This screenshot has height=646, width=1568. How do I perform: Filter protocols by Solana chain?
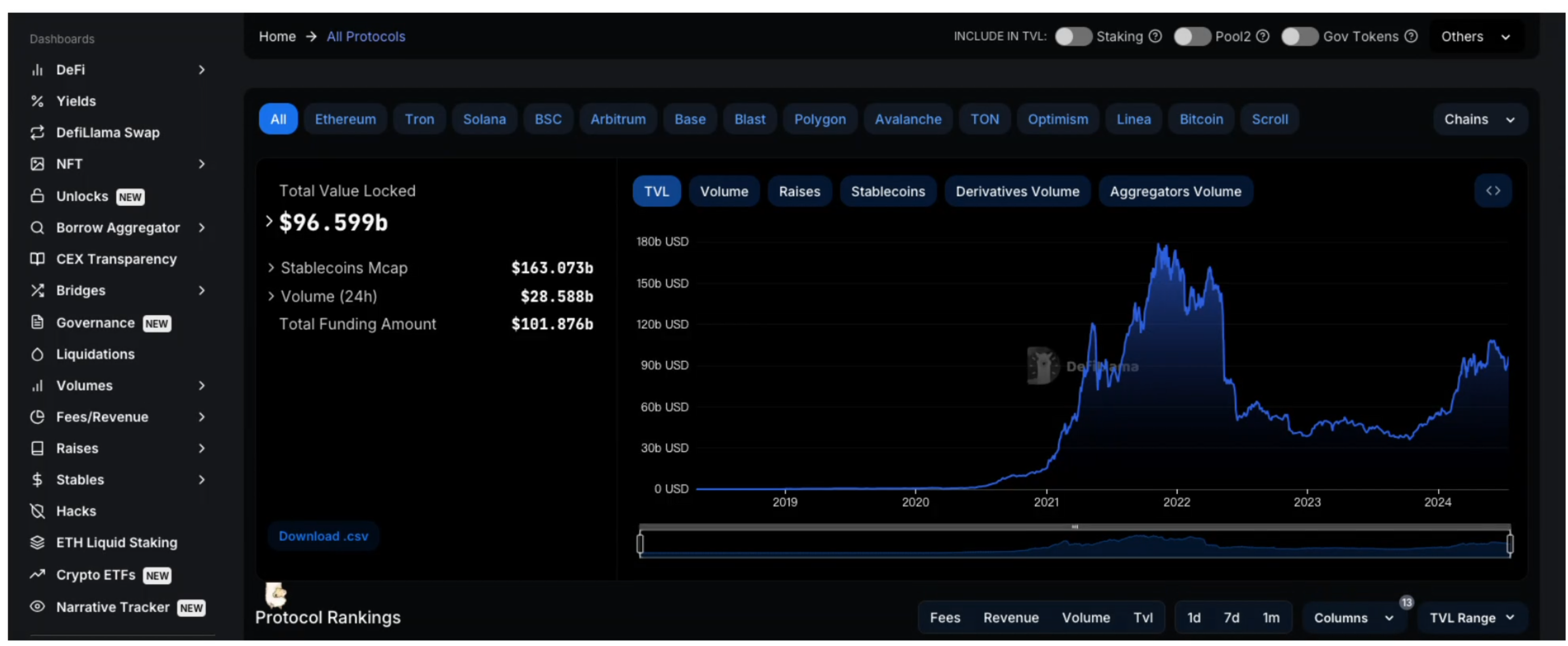coord(484,119)
